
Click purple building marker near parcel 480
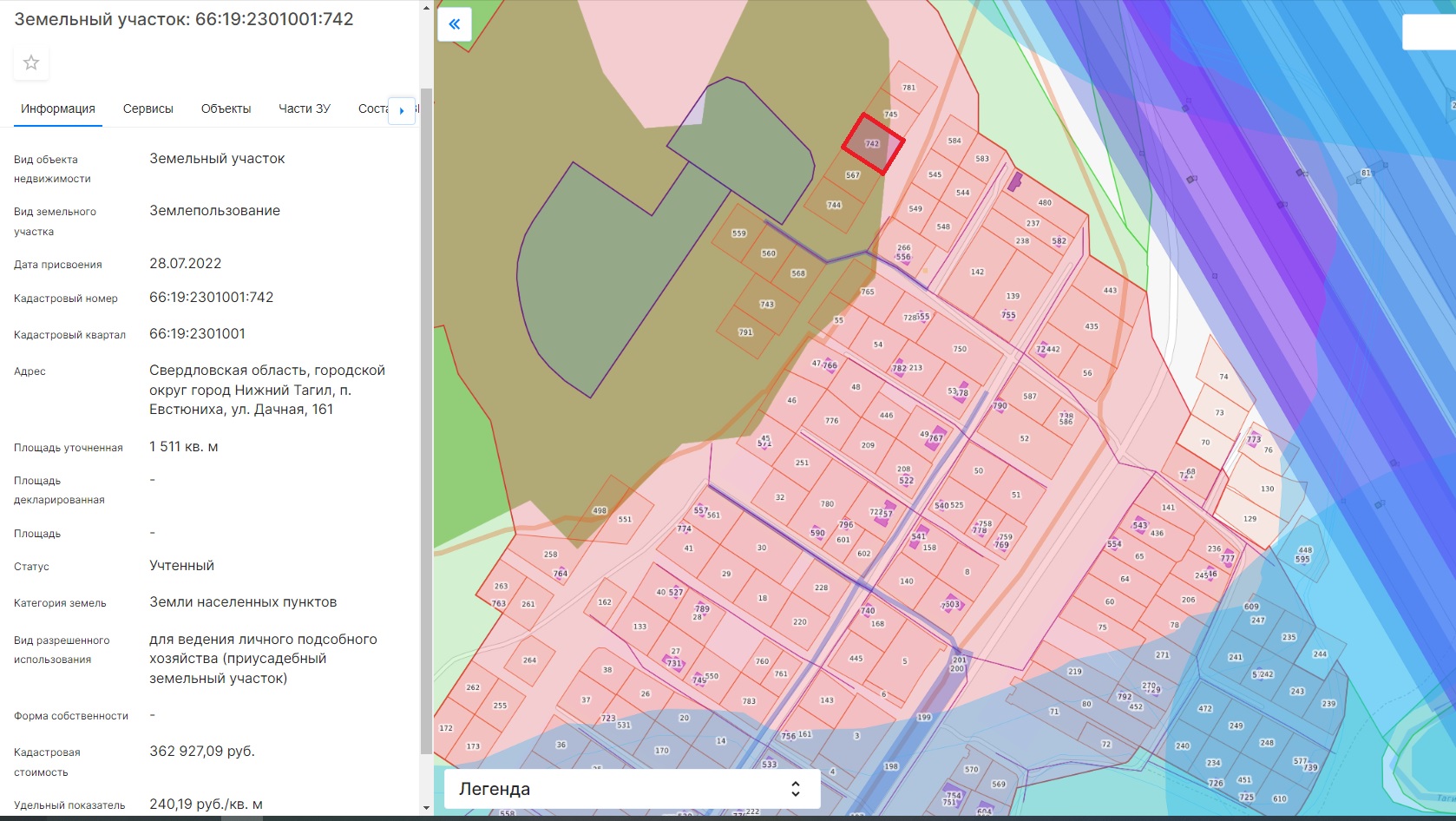click(1013, 181)
